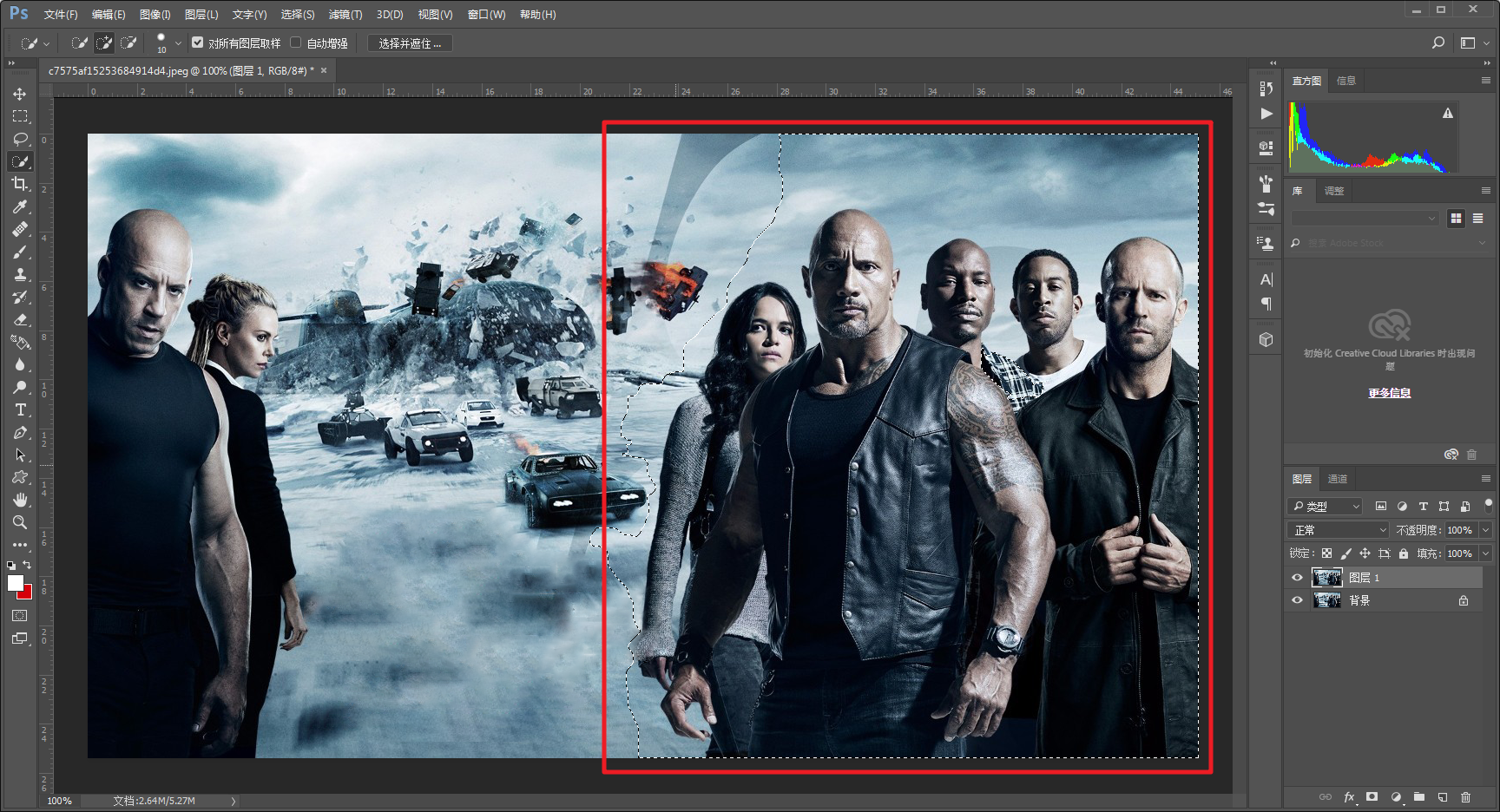Choose New Selection mode in options bar
The image size is (1500, 812).
[79, 43]
